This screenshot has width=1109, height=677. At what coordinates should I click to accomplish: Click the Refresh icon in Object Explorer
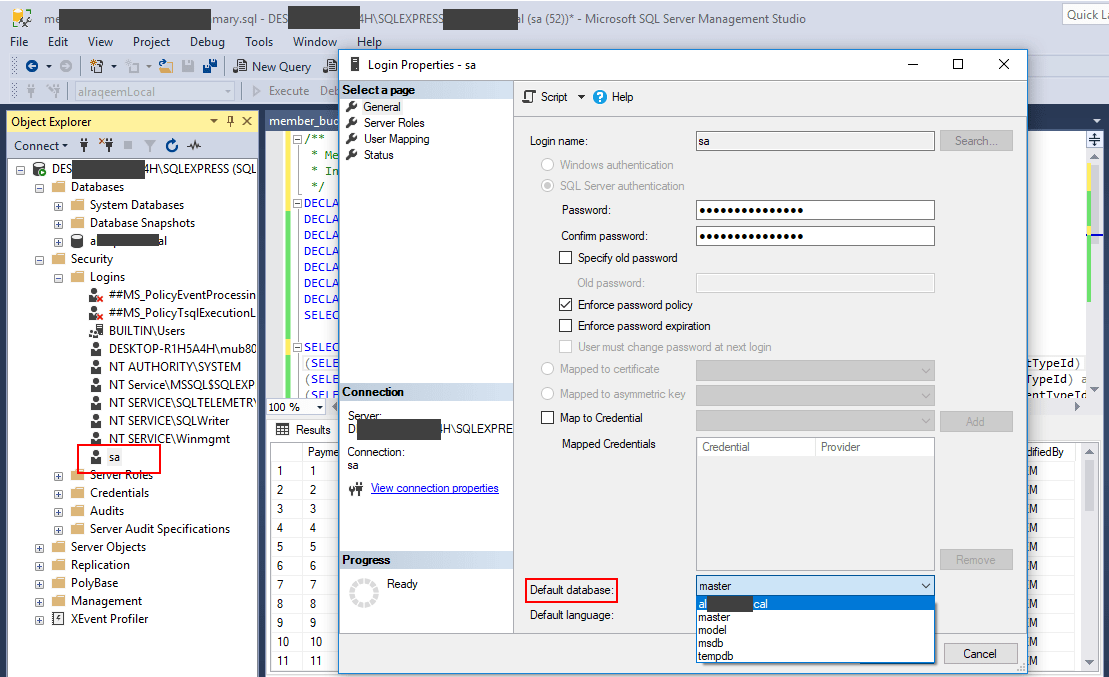pyautogui.click(x=171, y=145)
